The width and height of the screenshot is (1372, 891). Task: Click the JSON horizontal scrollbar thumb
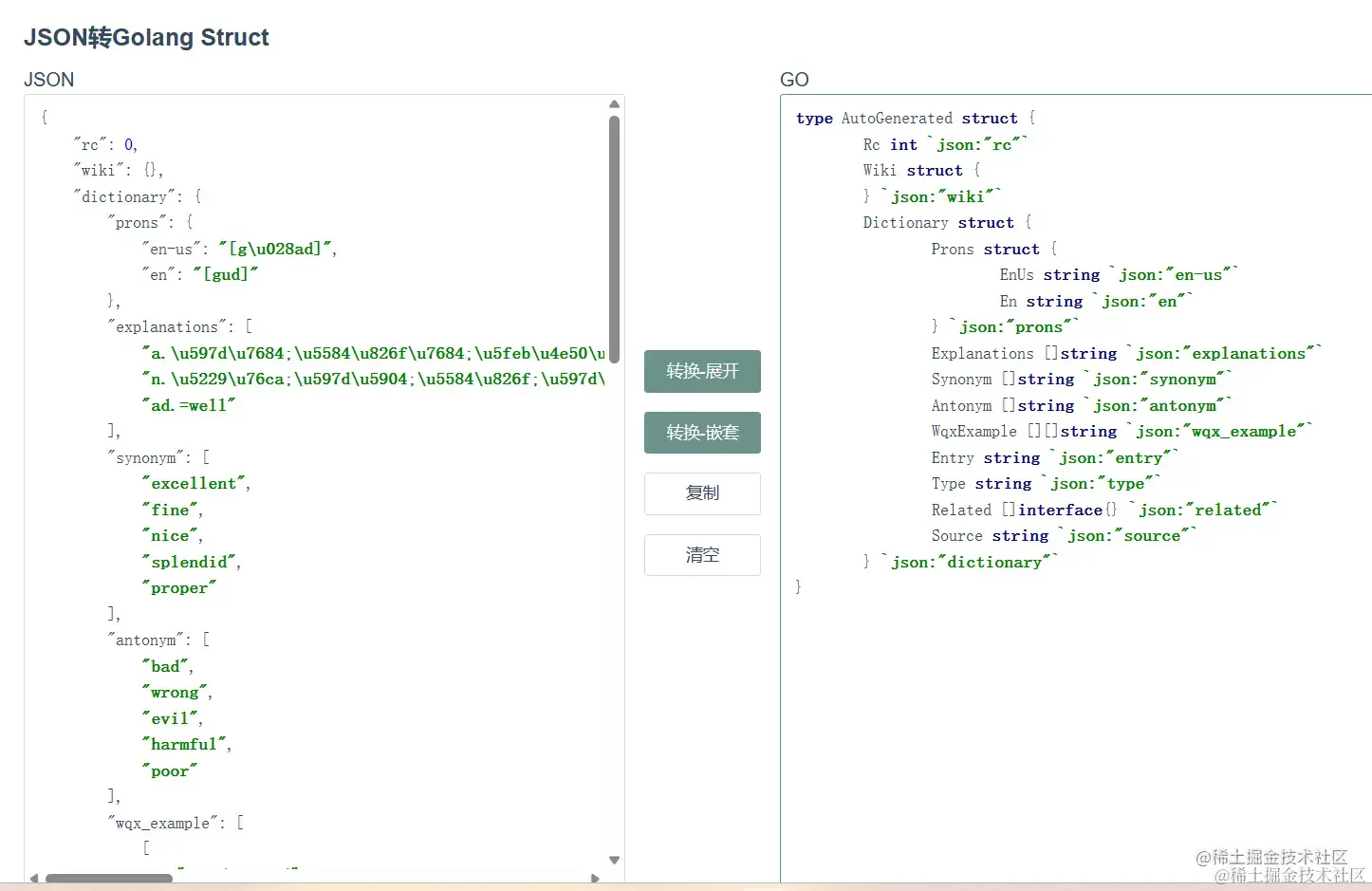coord(109,879)
